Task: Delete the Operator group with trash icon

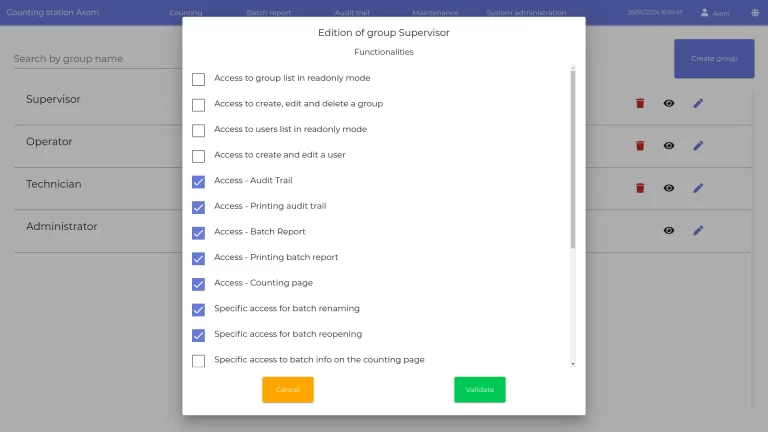Action: coord(640,145)
